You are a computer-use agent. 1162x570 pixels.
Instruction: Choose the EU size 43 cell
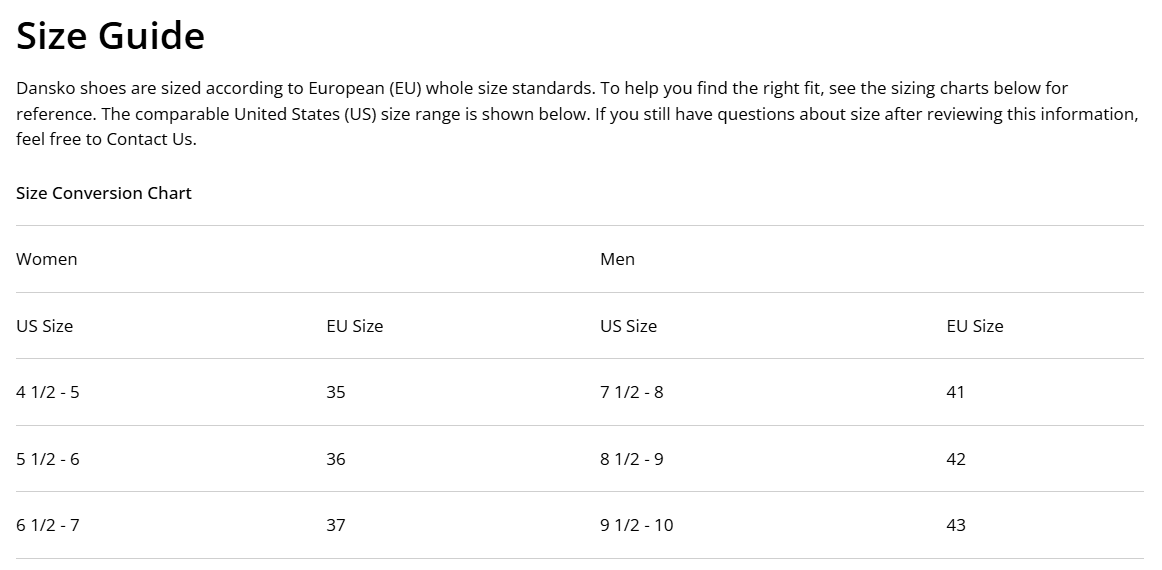(x=956, y=525)
